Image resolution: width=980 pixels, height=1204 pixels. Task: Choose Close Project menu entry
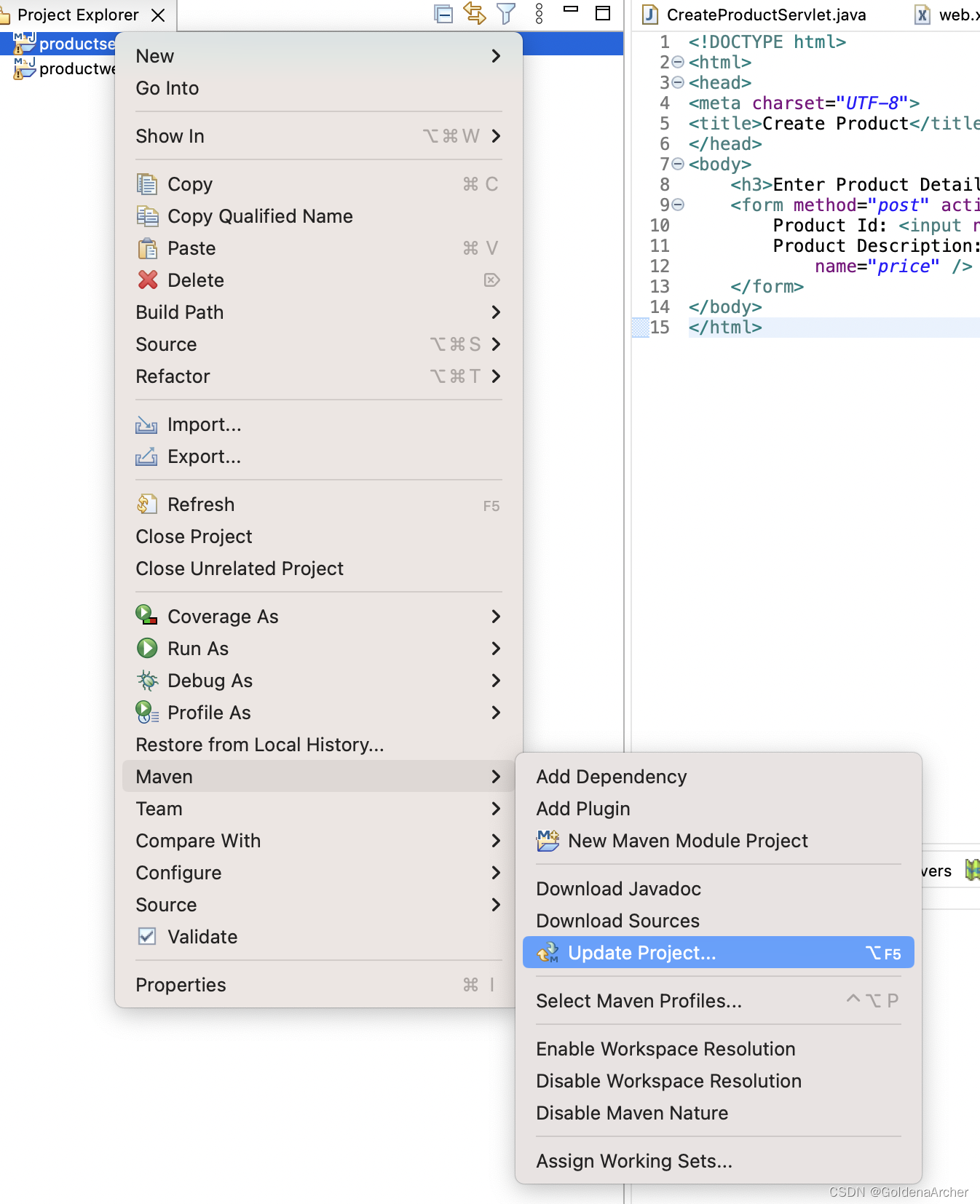pos(319,536)
